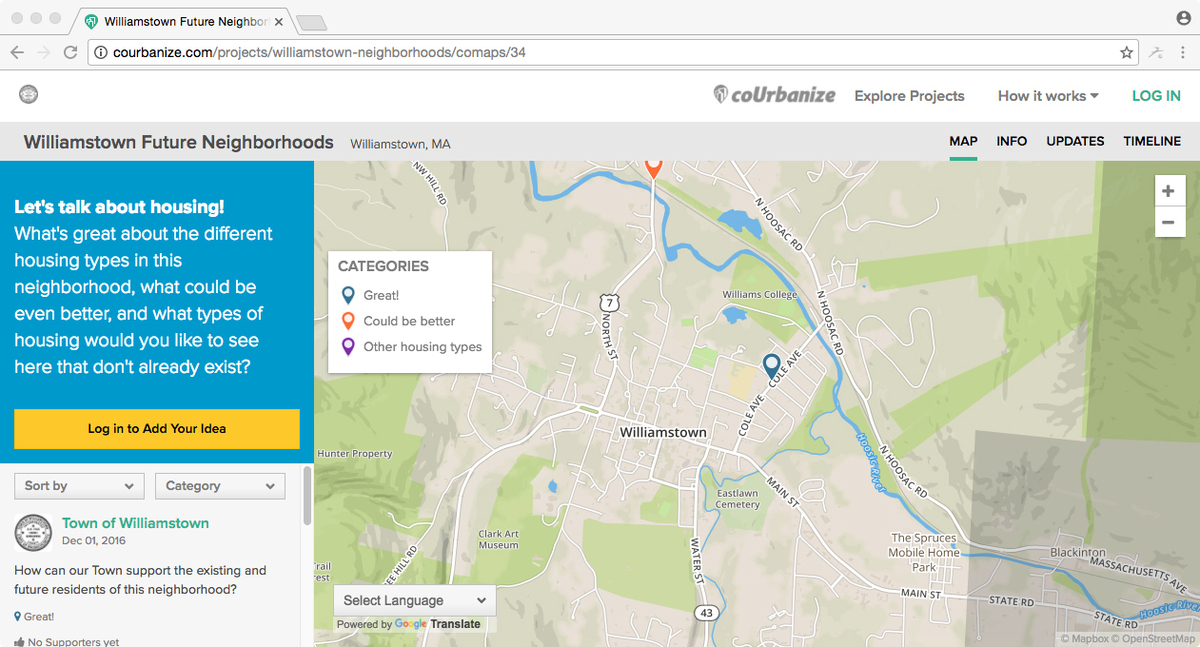Click the blue pin on Cole Ave
This screenshot has width=1200, height=647.
tap(771, 367)
